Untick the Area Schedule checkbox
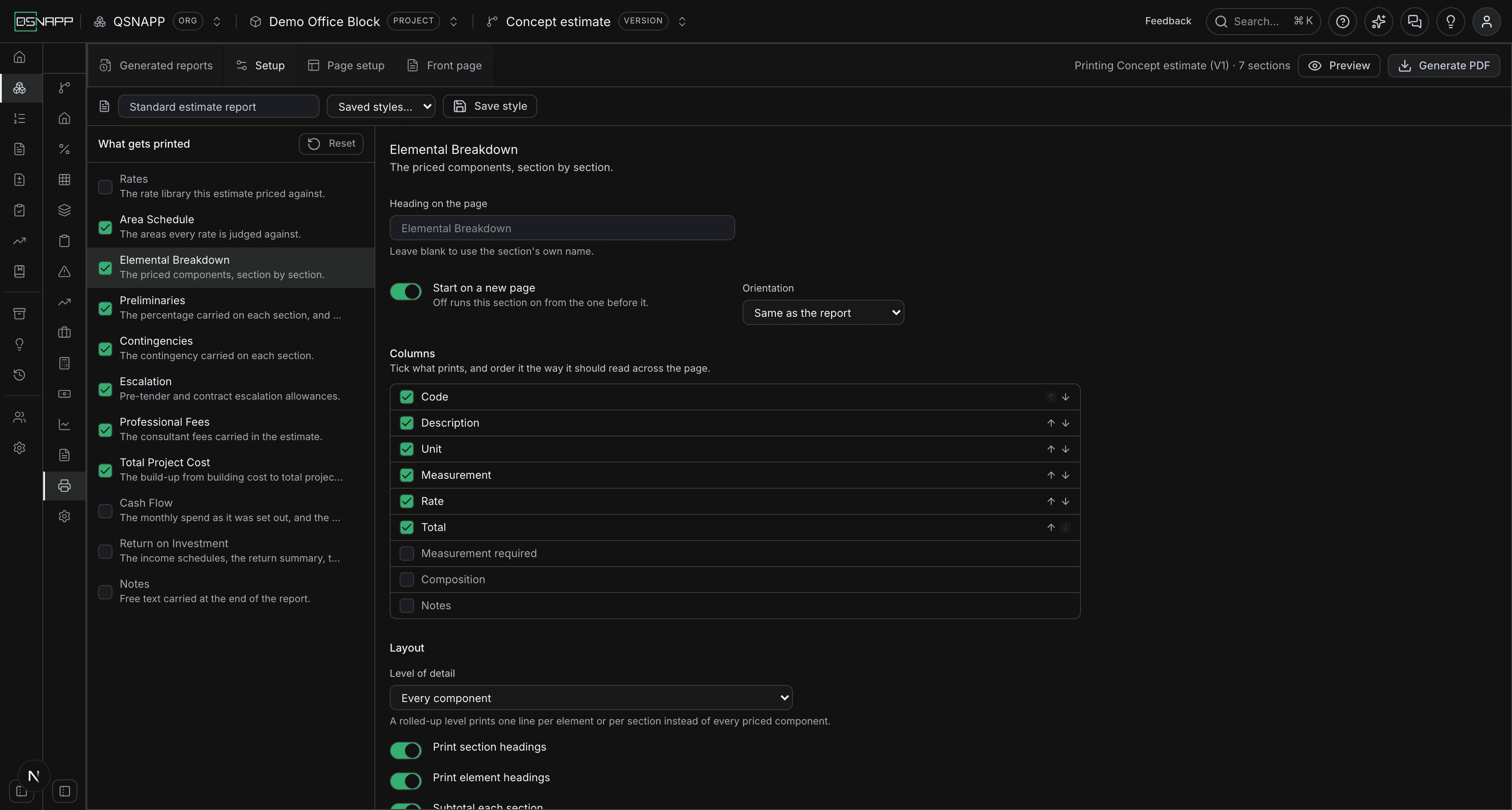The image size is (1512, 810). (x=105, y=227)
